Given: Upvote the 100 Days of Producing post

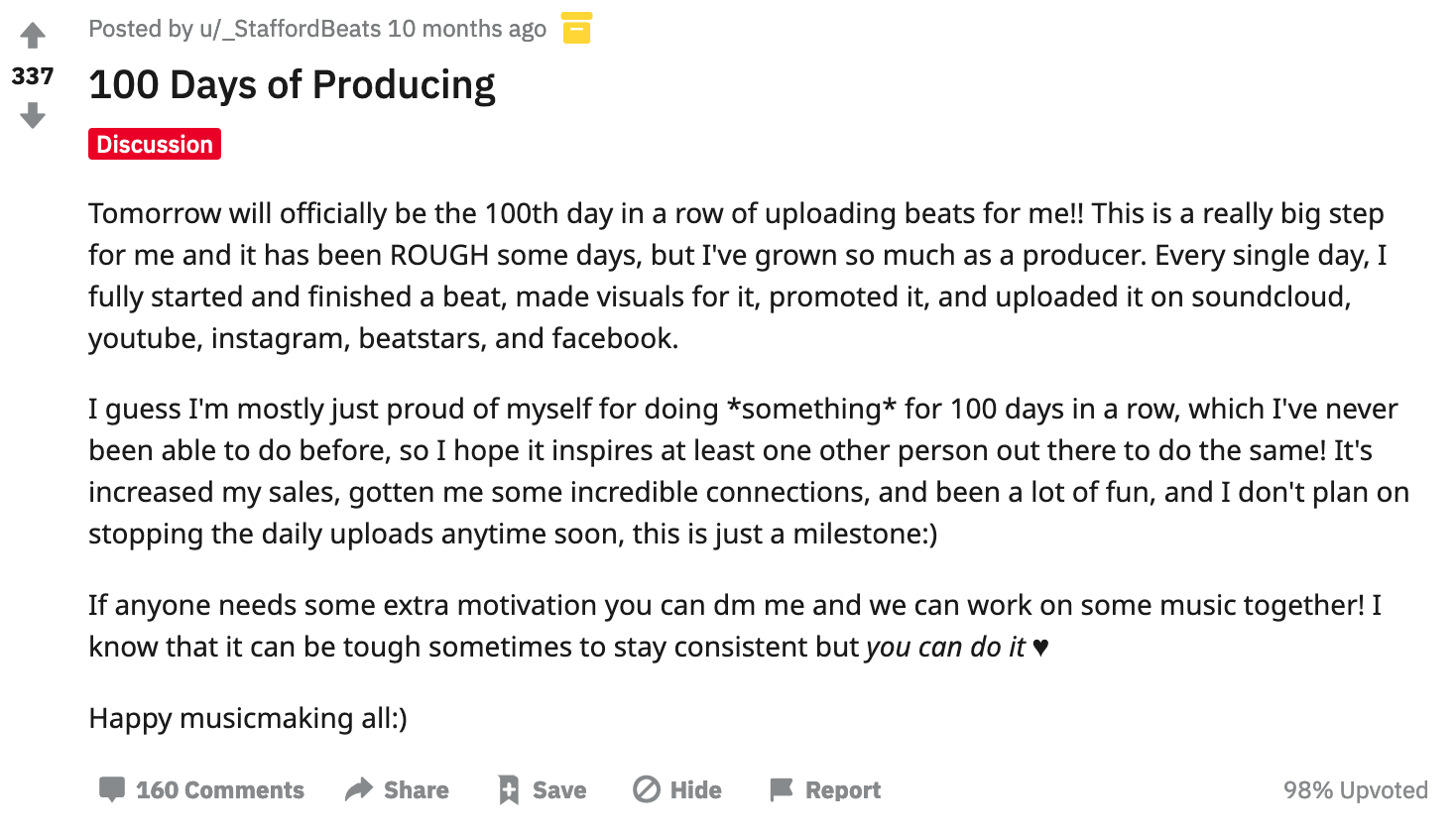Looking at the screenshot, I should coord(33,36).
